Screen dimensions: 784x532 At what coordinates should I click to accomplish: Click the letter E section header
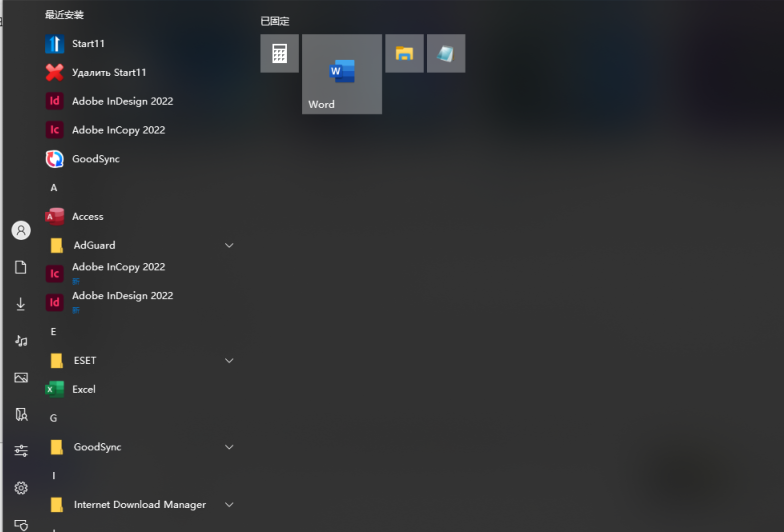(x=54, y=332)
